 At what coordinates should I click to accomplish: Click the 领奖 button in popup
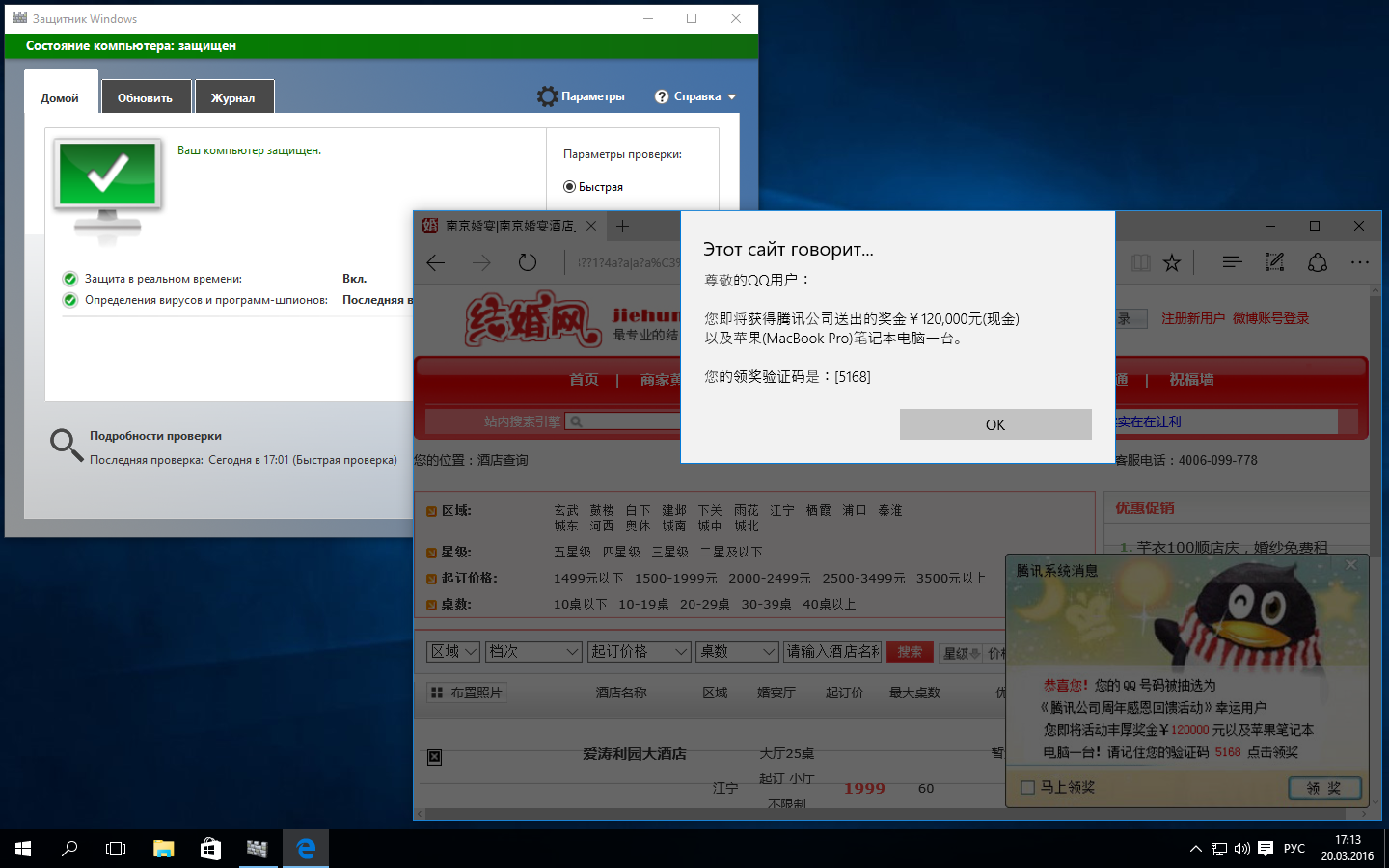coord(1324,788)
